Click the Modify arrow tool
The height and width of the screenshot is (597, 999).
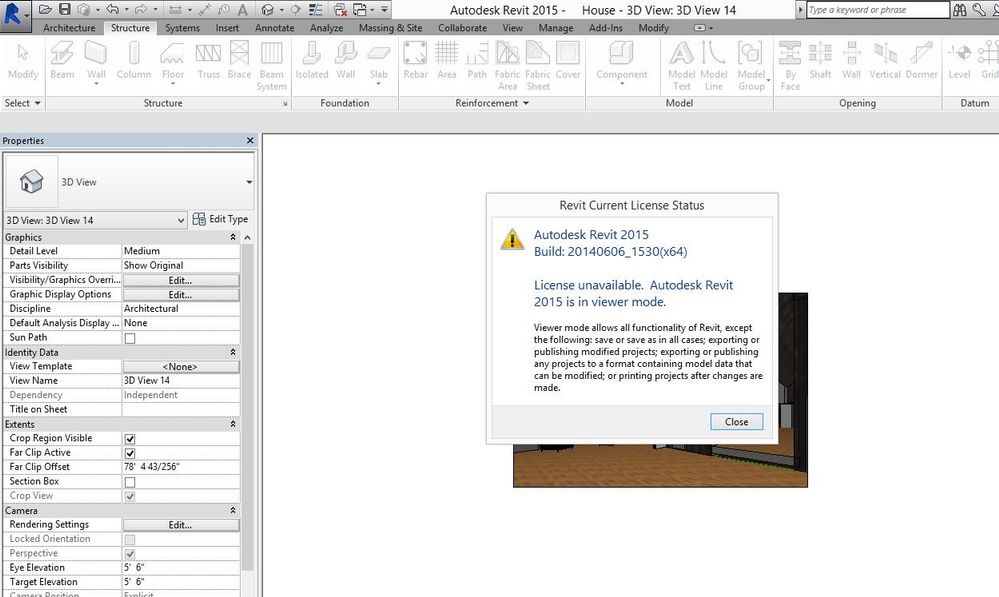click(23, 61)
